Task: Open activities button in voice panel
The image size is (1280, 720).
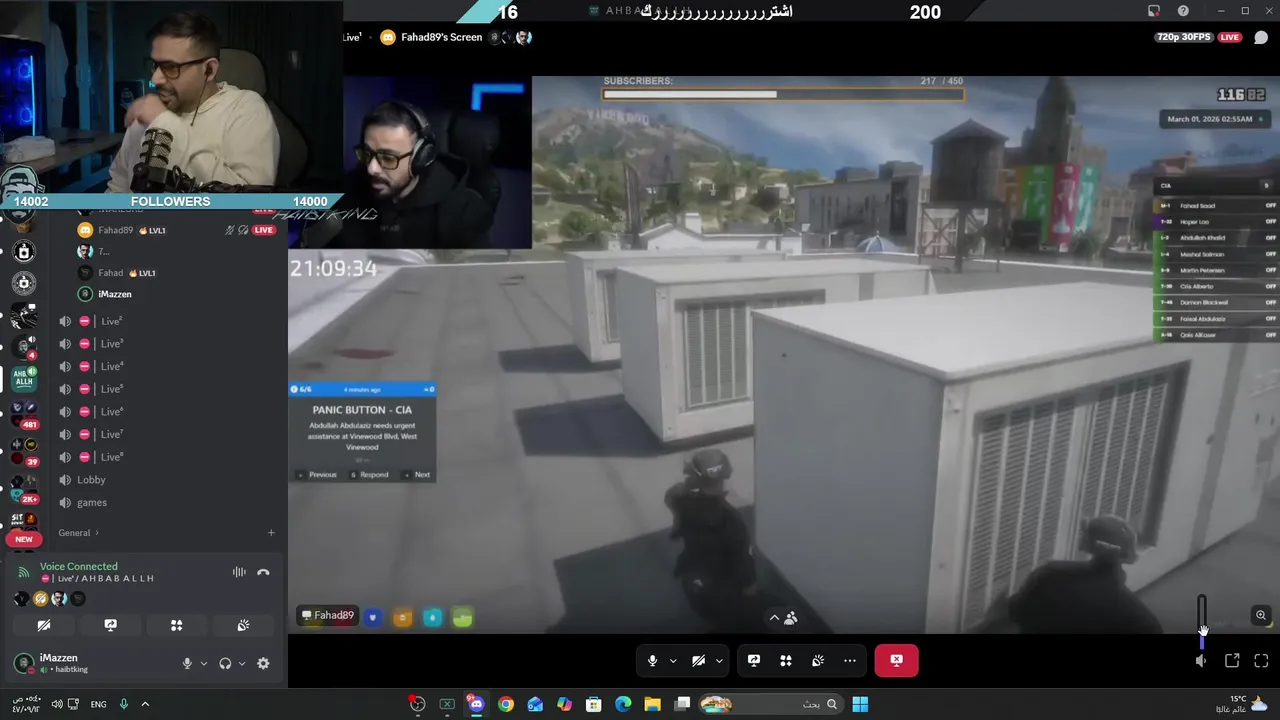Action: click(176, 625)
